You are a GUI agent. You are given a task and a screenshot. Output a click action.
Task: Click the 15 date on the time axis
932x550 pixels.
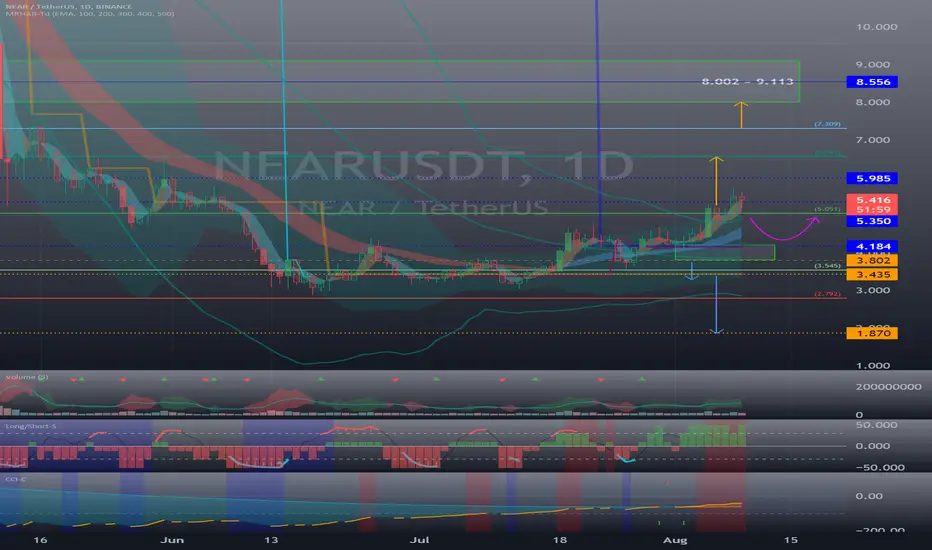click(x=791, y=540)
